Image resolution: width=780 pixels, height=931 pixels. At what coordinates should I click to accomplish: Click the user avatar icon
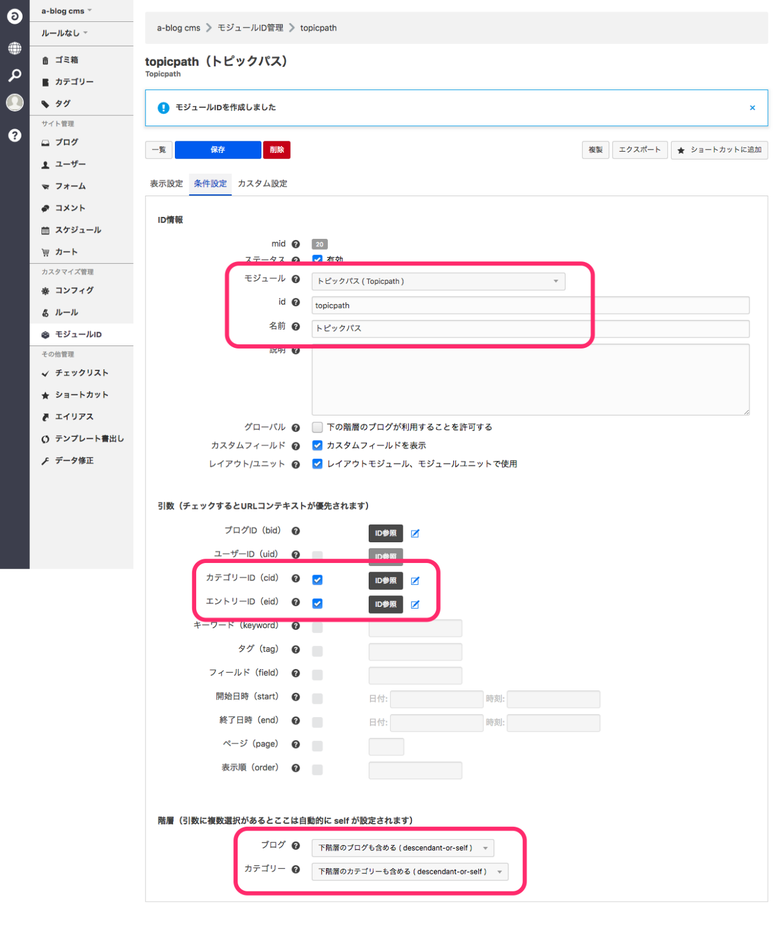[14, 103]
